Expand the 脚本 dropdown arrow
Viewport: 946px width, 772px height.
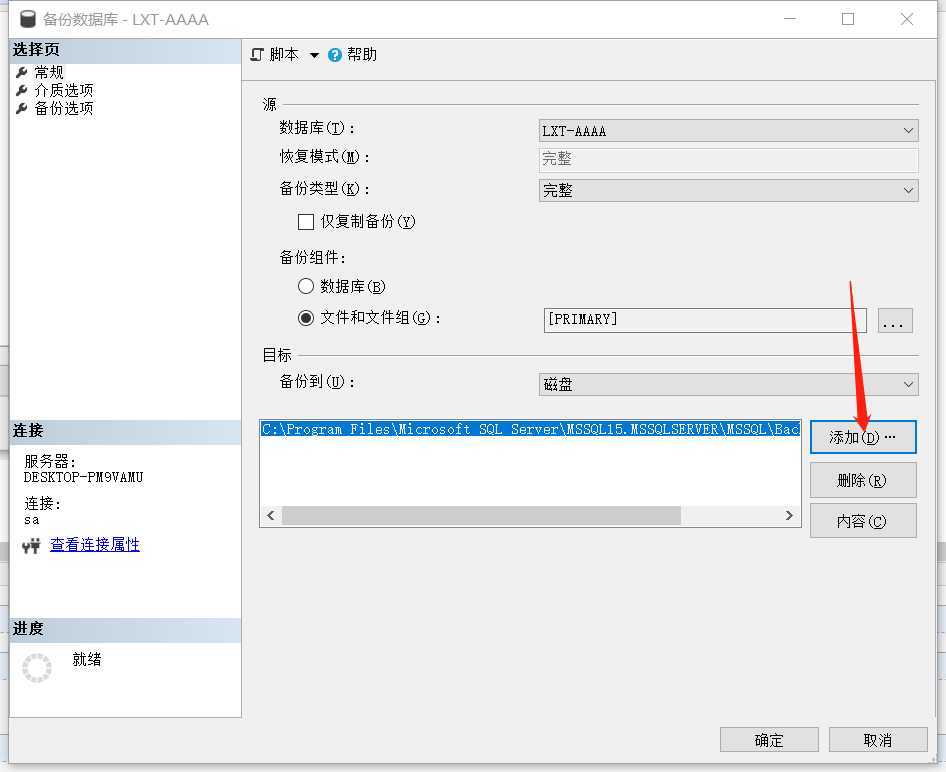coord(314,55)
